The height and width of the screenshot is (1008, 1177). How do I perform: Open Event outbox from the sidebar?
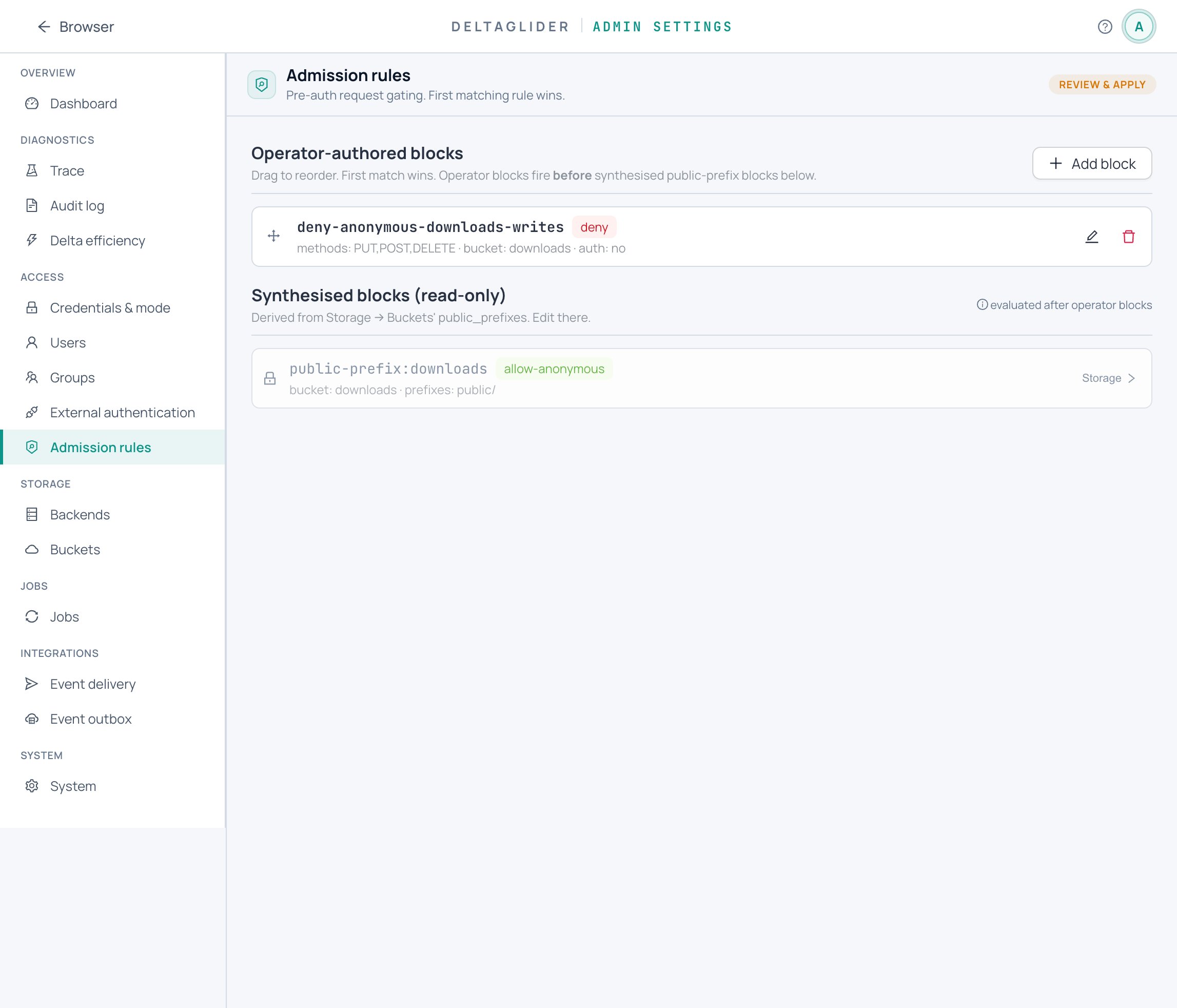(113, 719)
